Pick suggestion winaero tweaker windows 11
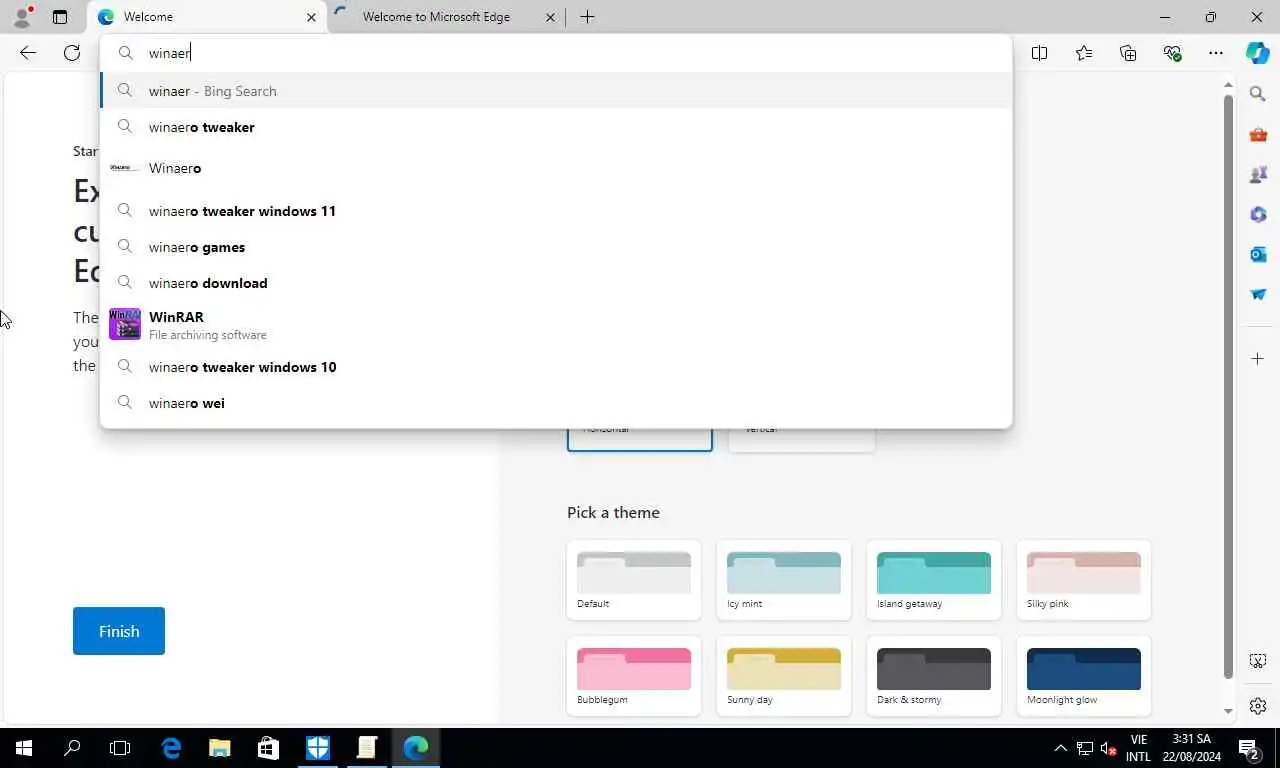Viewport: 1280px width, 768px height. tap(556, 211)
